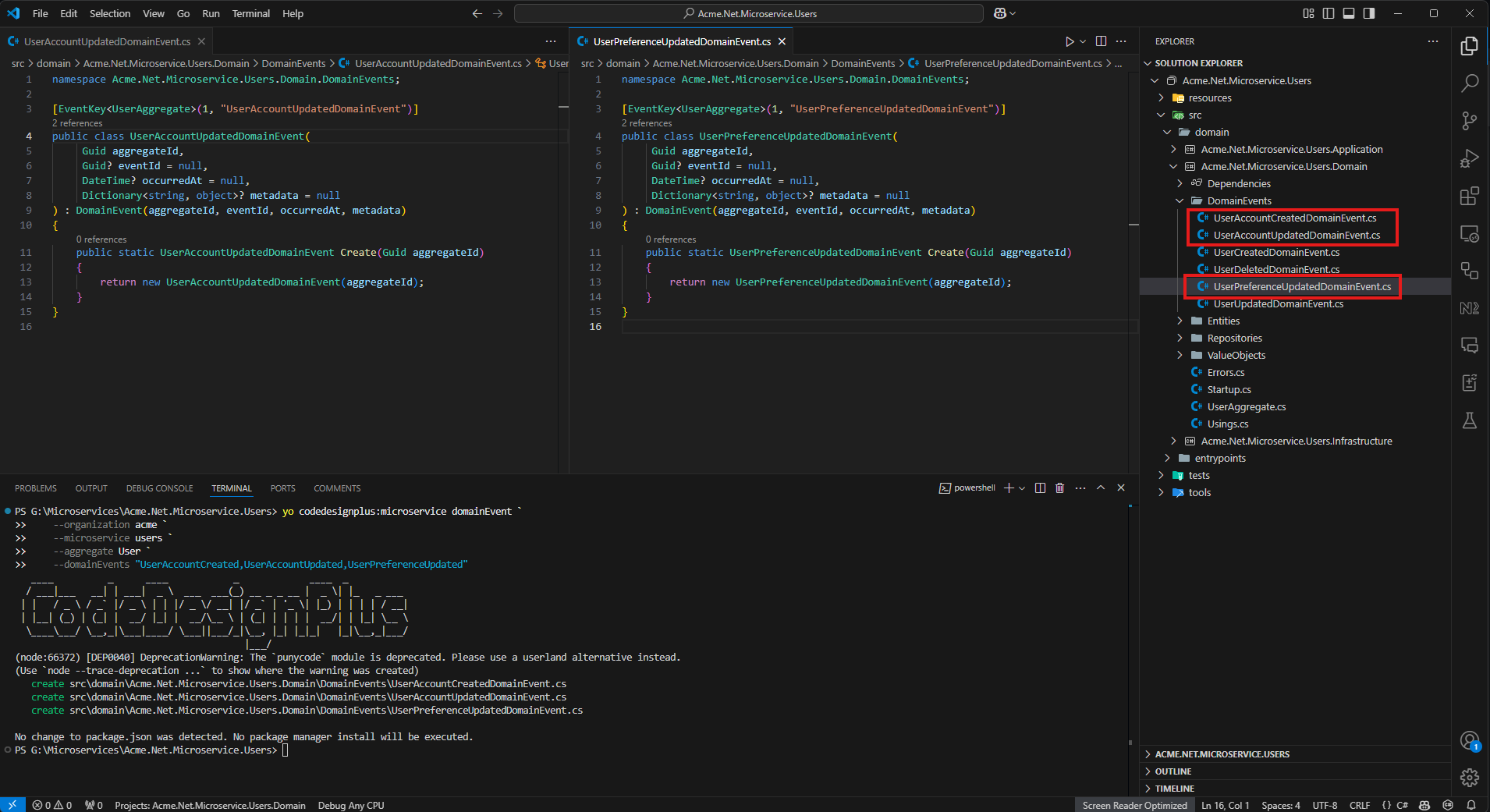1490x812 pixels.
Task: Open the Terminal menu
Action: 250,13
